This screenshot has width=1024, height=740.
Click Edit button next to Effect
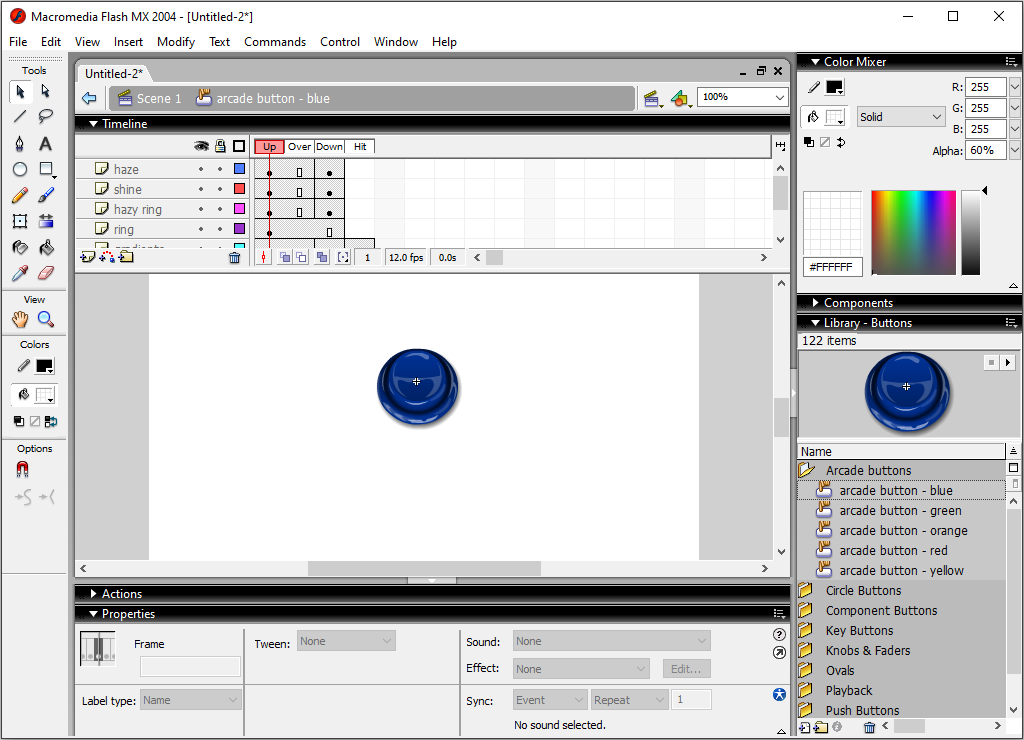click(x=687, y=668)
